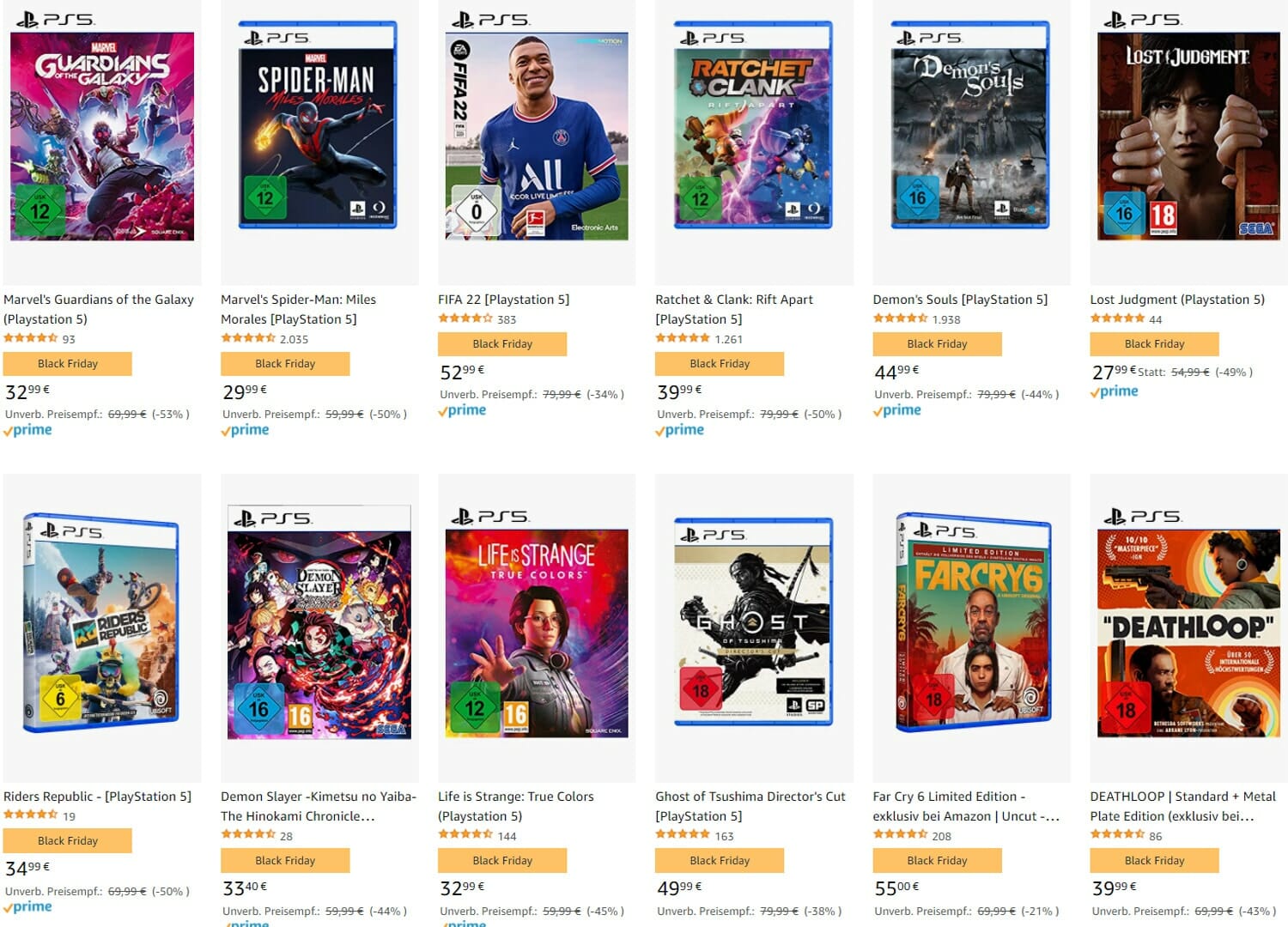Click Prime icon under Demon's Souls price
This screenshot has width=1288, height=927.
tap(896, 410)
